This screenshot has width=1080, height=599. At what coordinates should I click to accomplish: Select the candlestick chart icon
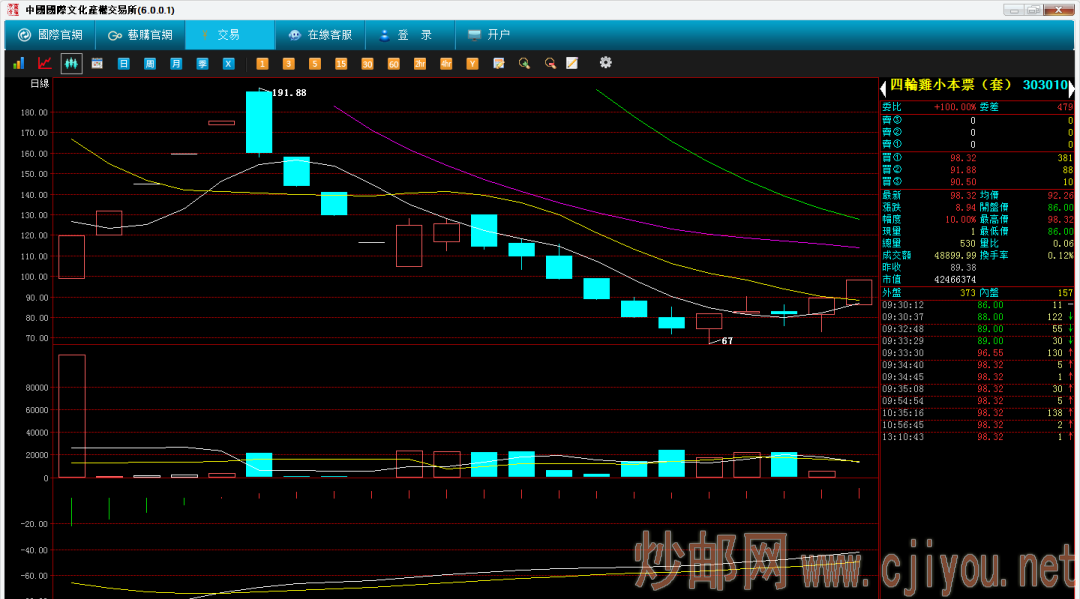pyautogui.click(x=71, y=63)
